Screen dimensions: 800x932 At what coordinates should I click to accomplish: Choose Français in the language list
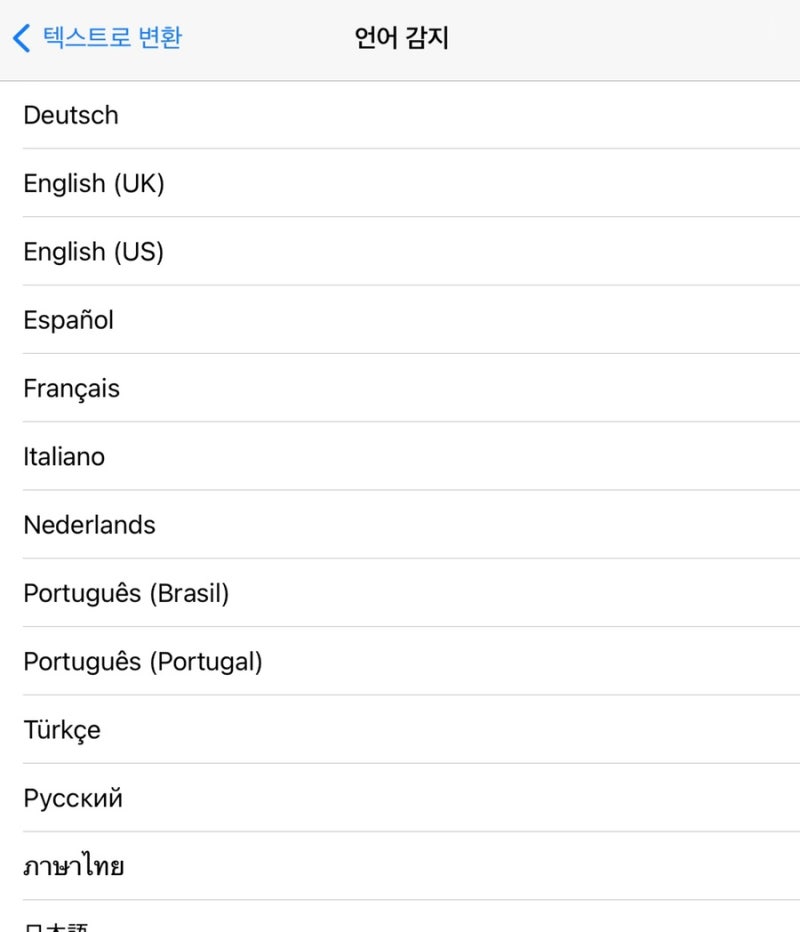tap(400, 388)
